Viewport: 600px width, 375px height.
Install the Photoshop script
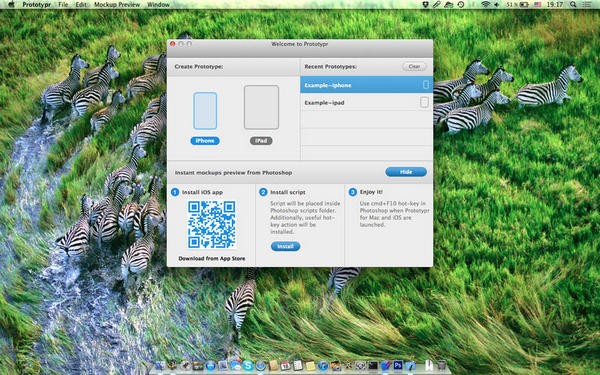(285, 246)
